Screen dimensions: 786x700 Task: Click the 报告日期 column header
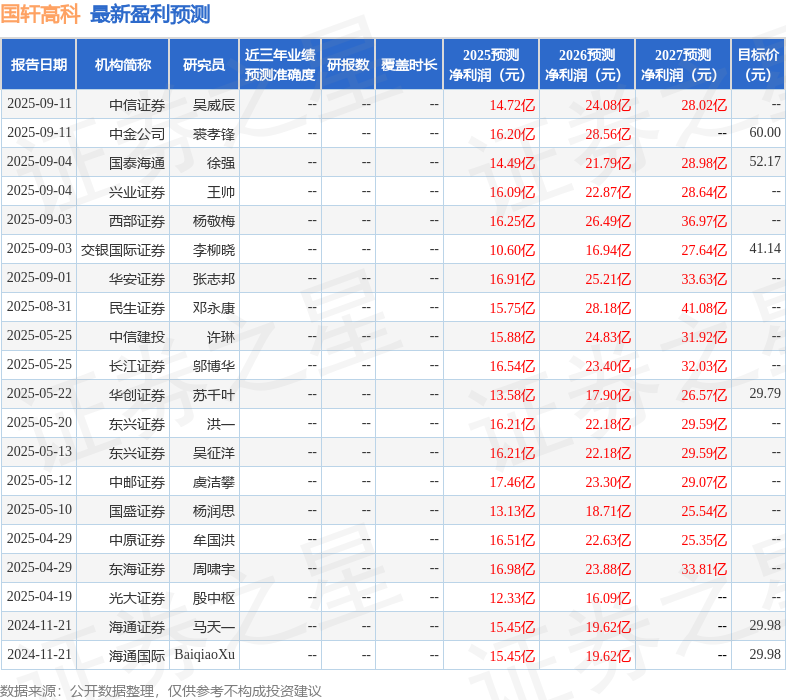point(39,65)
